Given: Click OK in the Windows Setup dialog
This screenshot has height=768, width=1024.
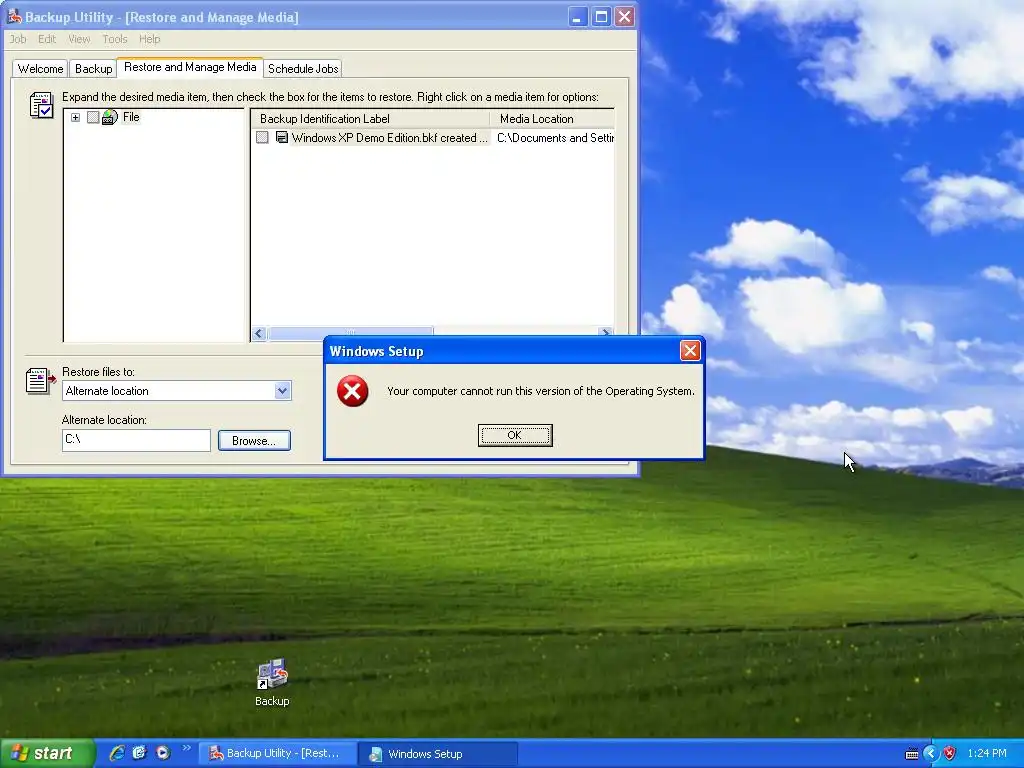Looking at the screenshot, I should [515, 435].
